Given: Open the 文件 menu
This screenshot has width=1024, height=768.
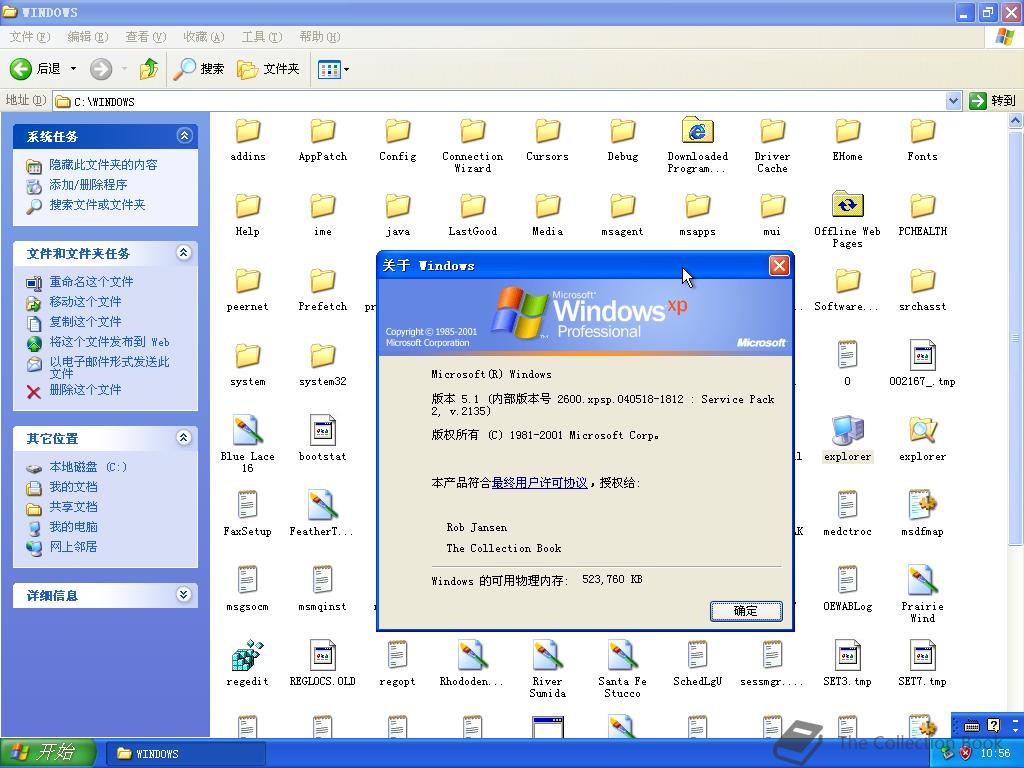Looking at the screenshot, I should (30, 37).
